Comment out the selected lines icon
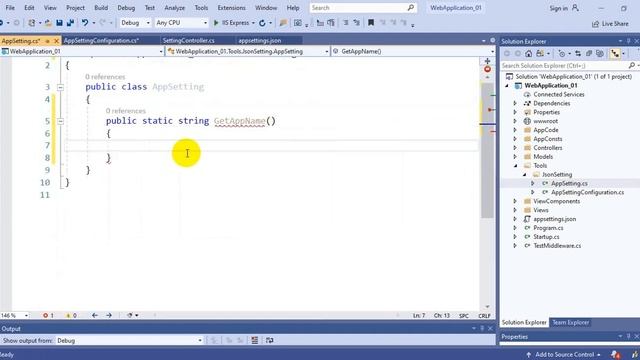Screen dimensions: 640x360 [345, 23]
